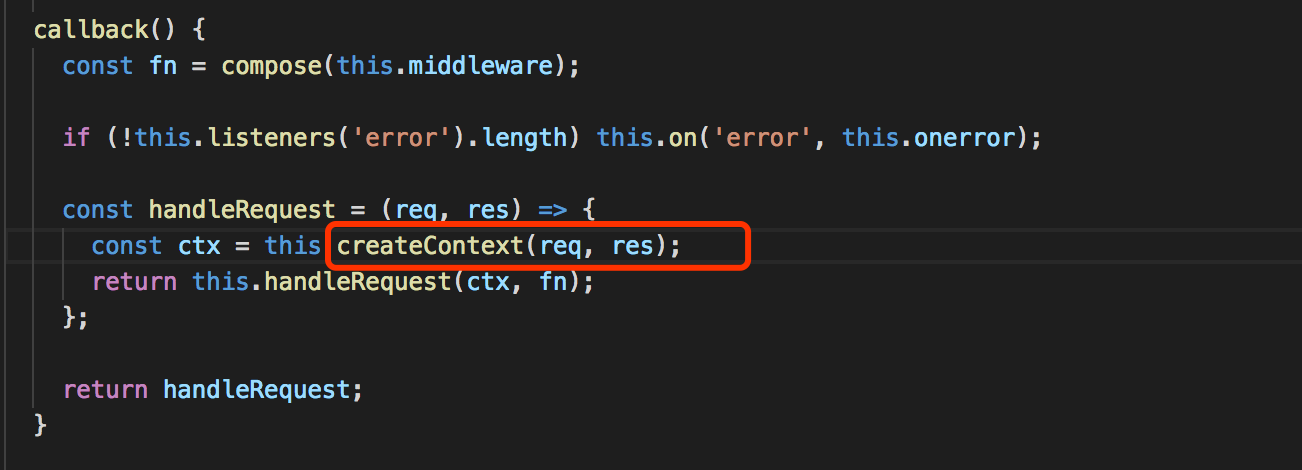Click the final return handleRequest statement
The height and width of the screenshot is (470, 1302).
tap(212, 388)
